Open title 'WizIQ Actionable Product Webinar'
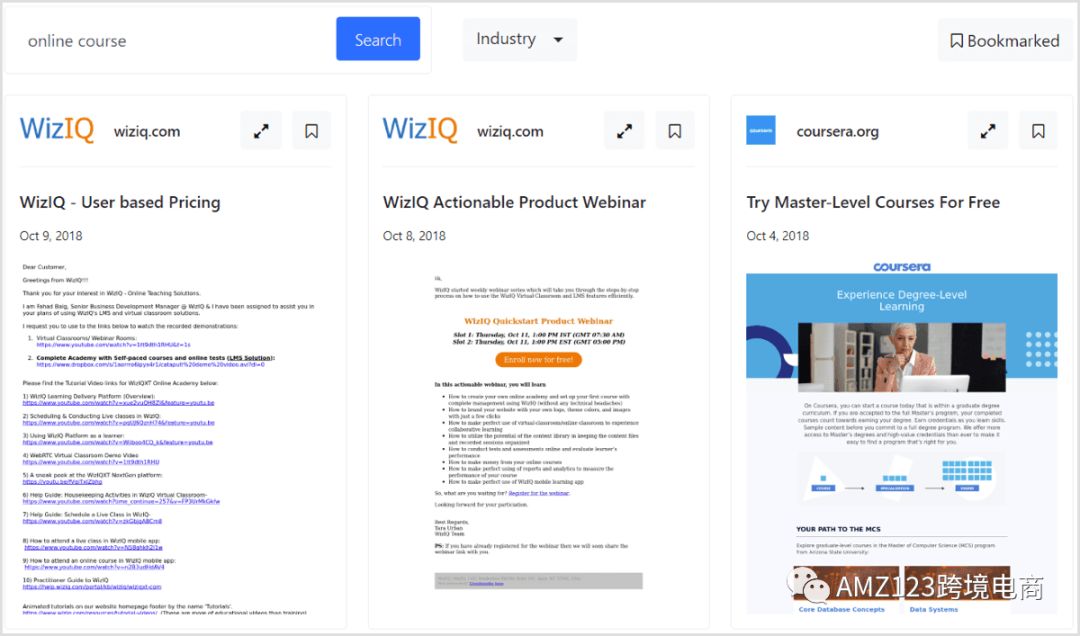1080x636 pixels. pos(515,202)
